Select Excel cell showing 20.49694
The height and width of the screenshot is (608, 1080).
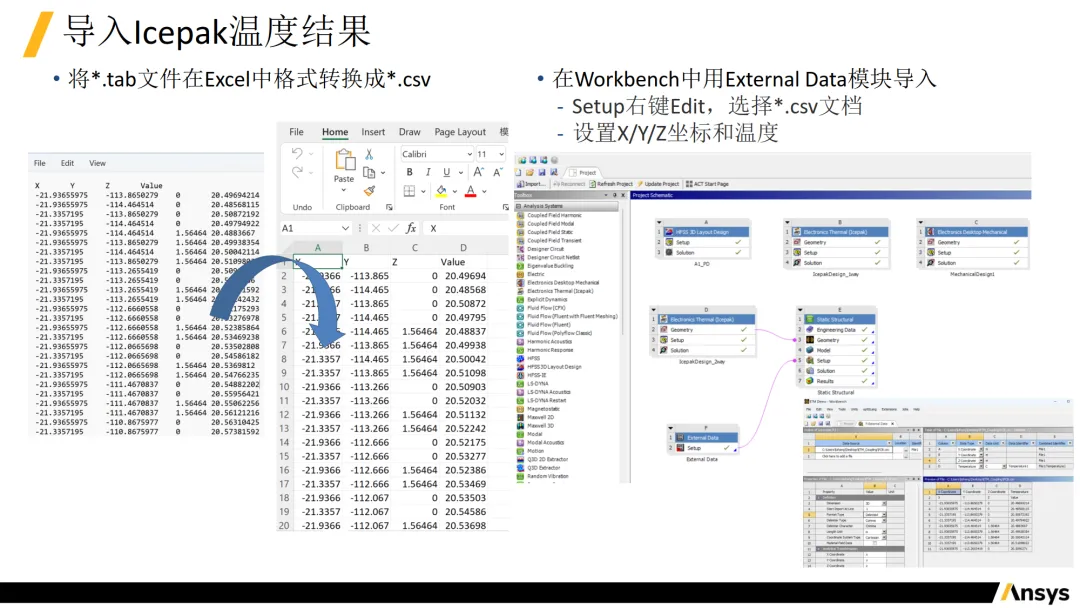click(464, 275)
